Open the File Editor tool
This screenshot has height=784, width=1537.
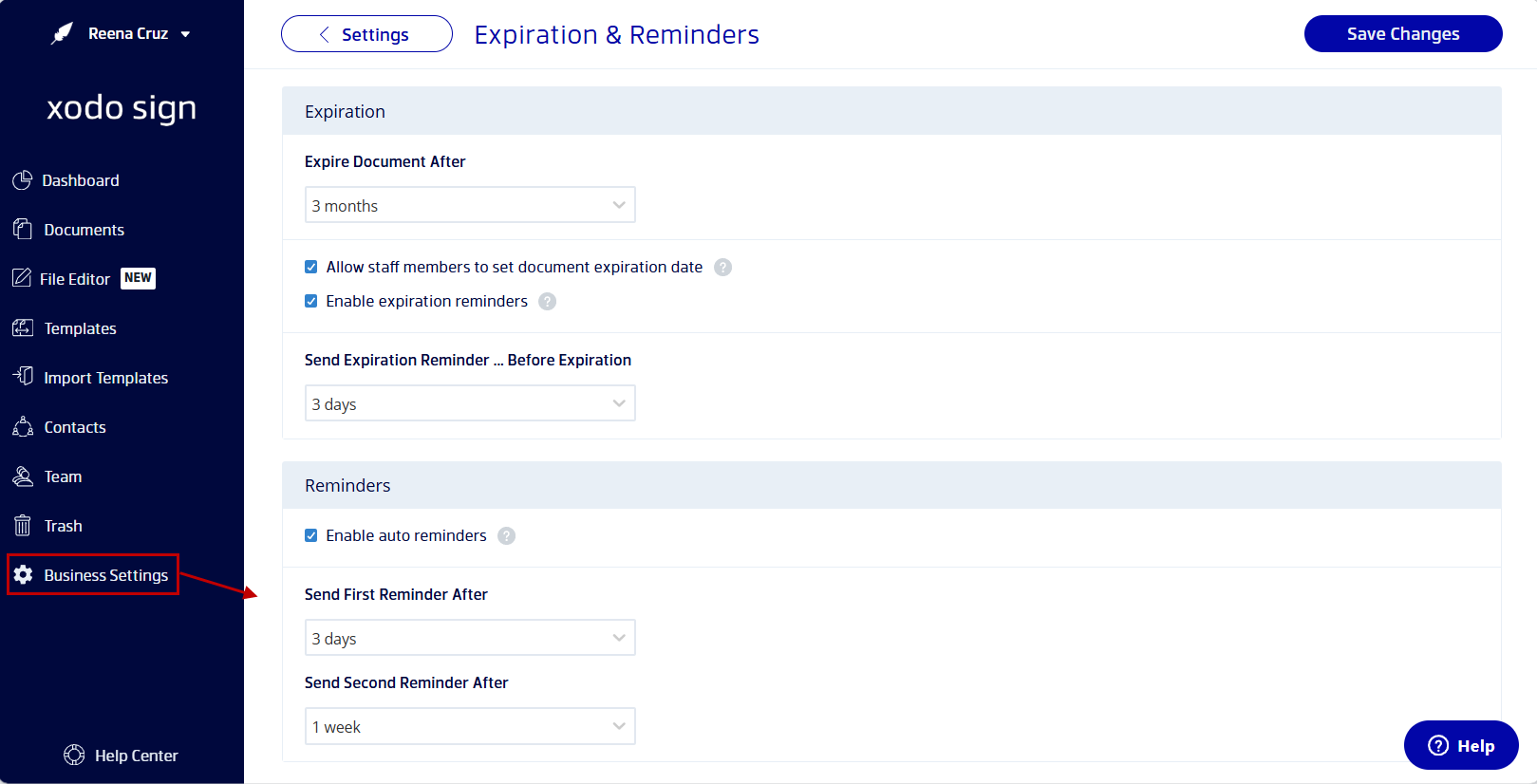tap(23, 278)
